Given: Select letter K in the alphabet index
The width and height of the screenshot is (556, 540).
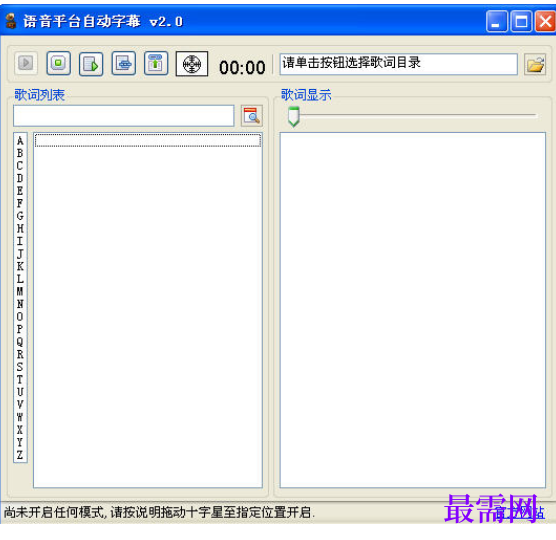Looking at the screenshot, I should (x=20, y=266).
